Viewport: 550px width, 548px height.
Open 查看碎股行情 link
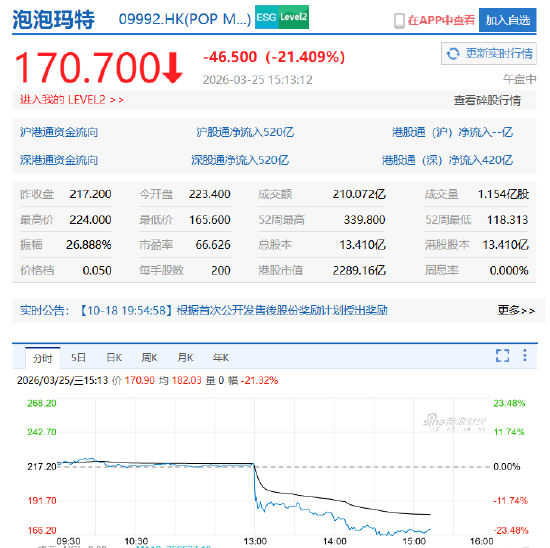[487, 100]
